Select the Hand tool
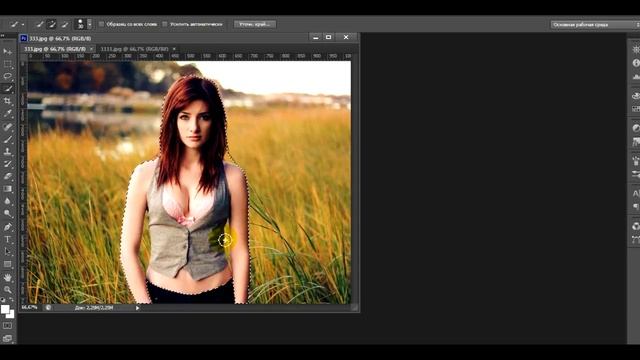The width and height of the screenshot is (640, 360). coord(7,278)
